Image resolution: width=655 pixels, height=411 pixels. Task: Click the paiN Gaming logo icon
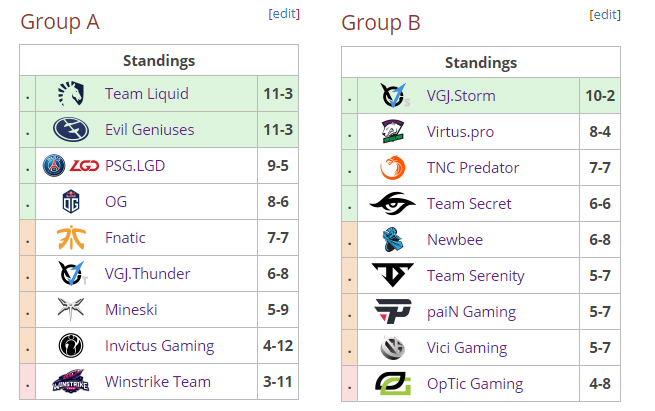tap(392, 312)
